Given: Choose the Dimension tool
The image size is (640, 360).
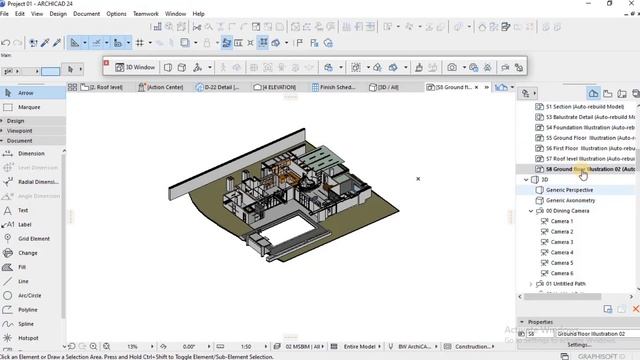Looking at the screenshot, I should pyautogui.click(x=31, y=154).
